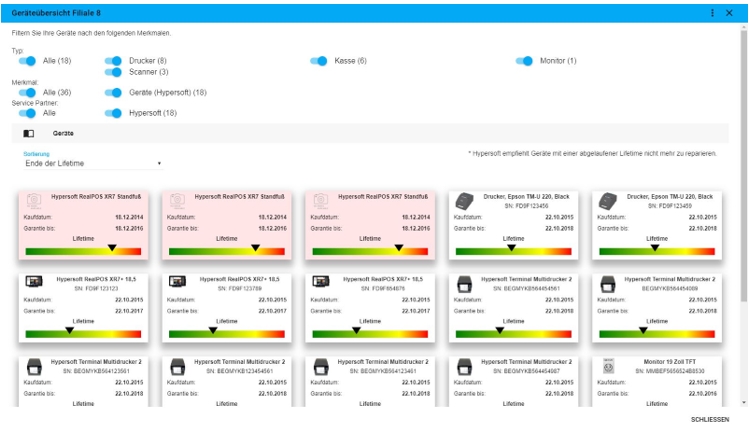Viewport: 750px width, 425px height.
Task: Click the vertical scrollbar thumb
Action: [x=744, y=167]
